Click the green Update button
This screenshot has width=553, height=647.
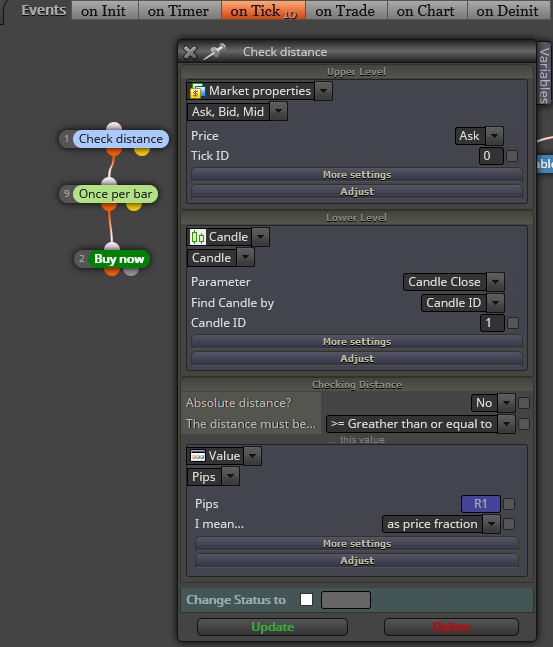tap(272, 627)
